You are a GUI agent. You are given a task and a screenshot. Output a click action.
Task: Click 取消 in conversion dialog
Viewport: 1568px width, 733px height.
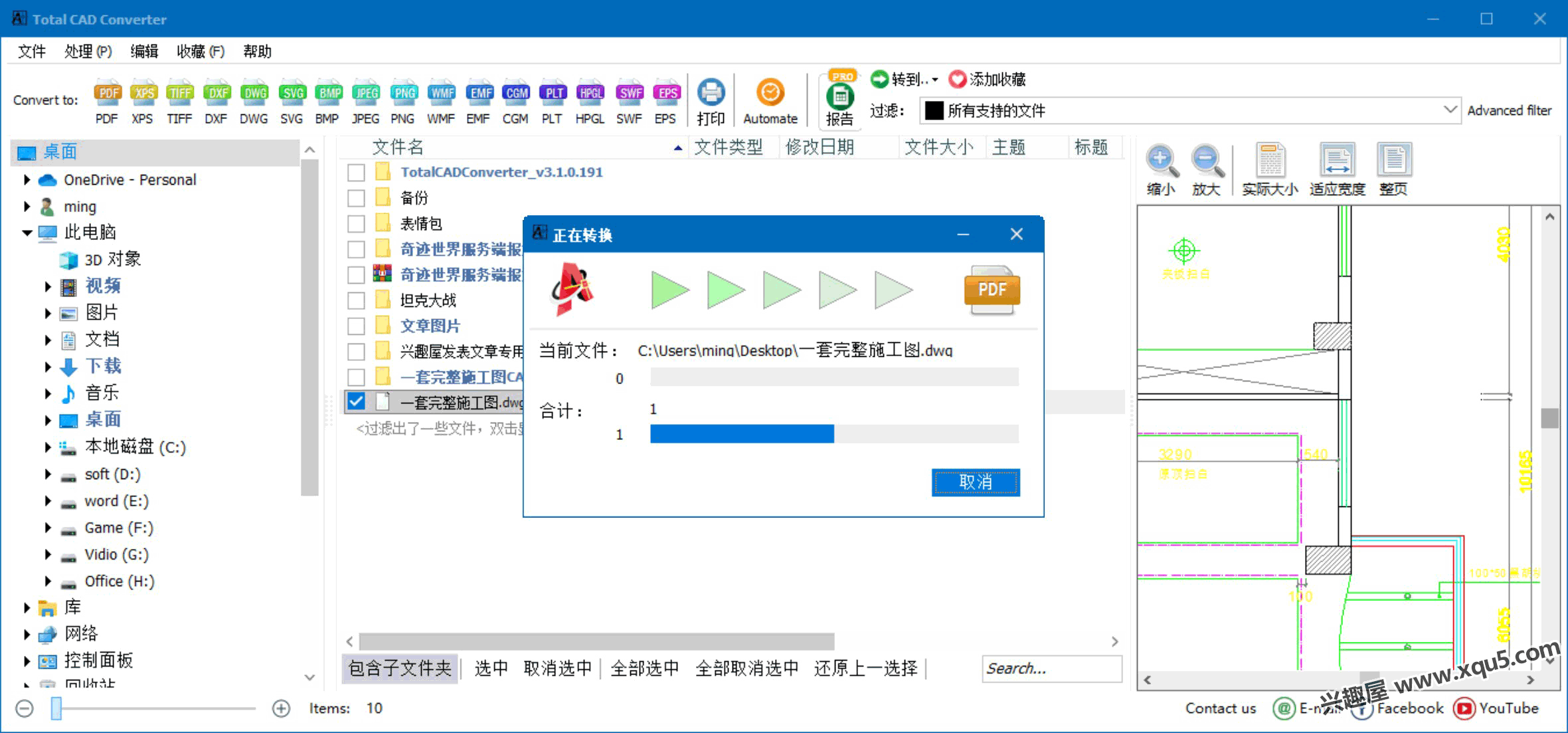[x=976, y=482]
